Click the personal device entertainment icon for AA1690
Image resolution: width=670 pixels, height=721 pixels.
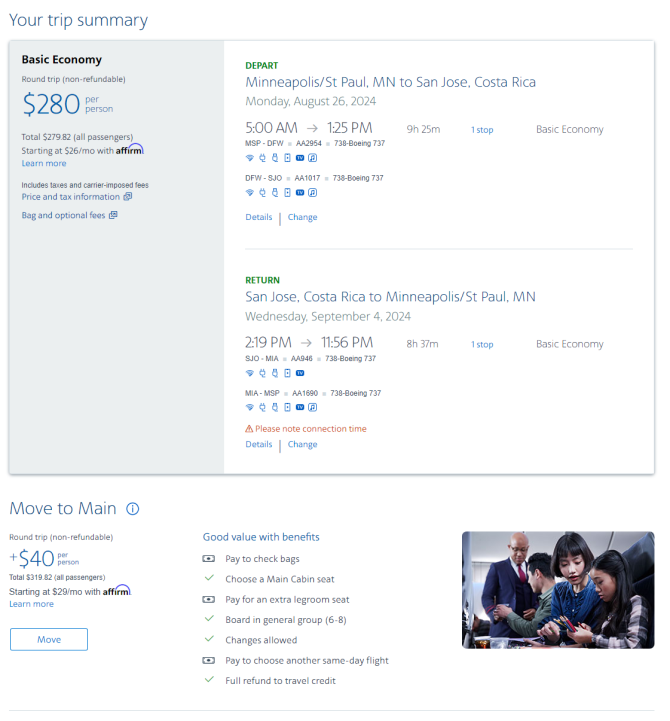[287, 407]
